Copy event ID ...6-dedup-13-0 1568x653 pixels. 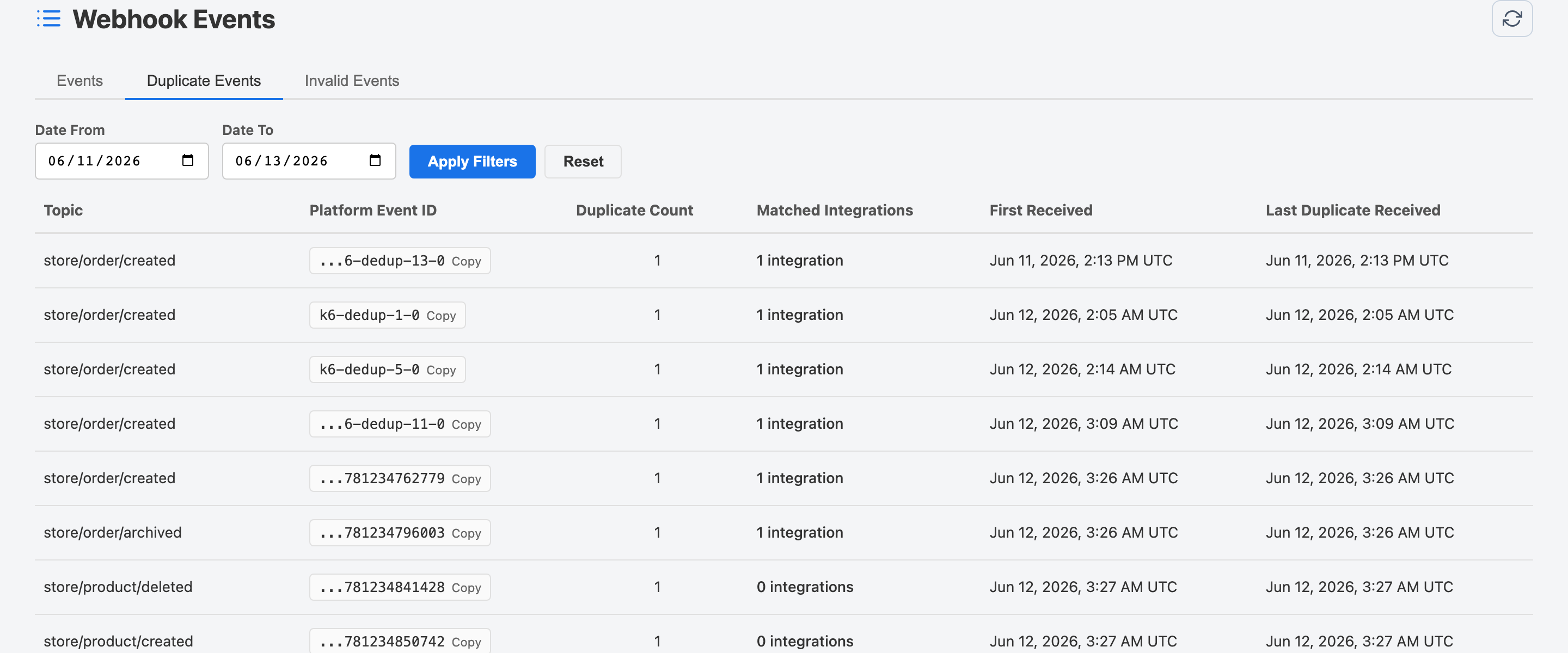point(466,261)
